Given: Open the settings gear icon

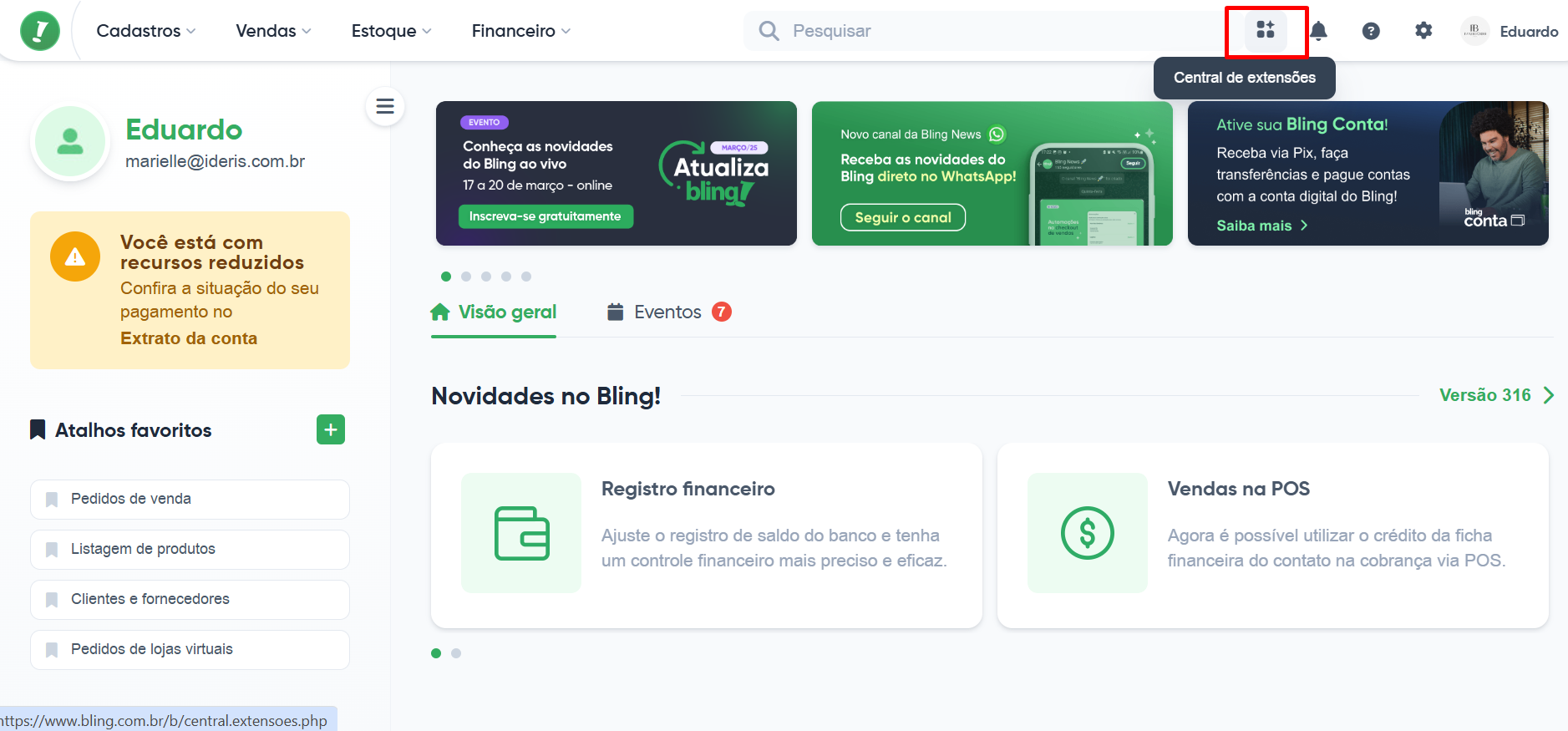Looking at the screenshot, I should pyautogui.click(x=1423, y=31).
